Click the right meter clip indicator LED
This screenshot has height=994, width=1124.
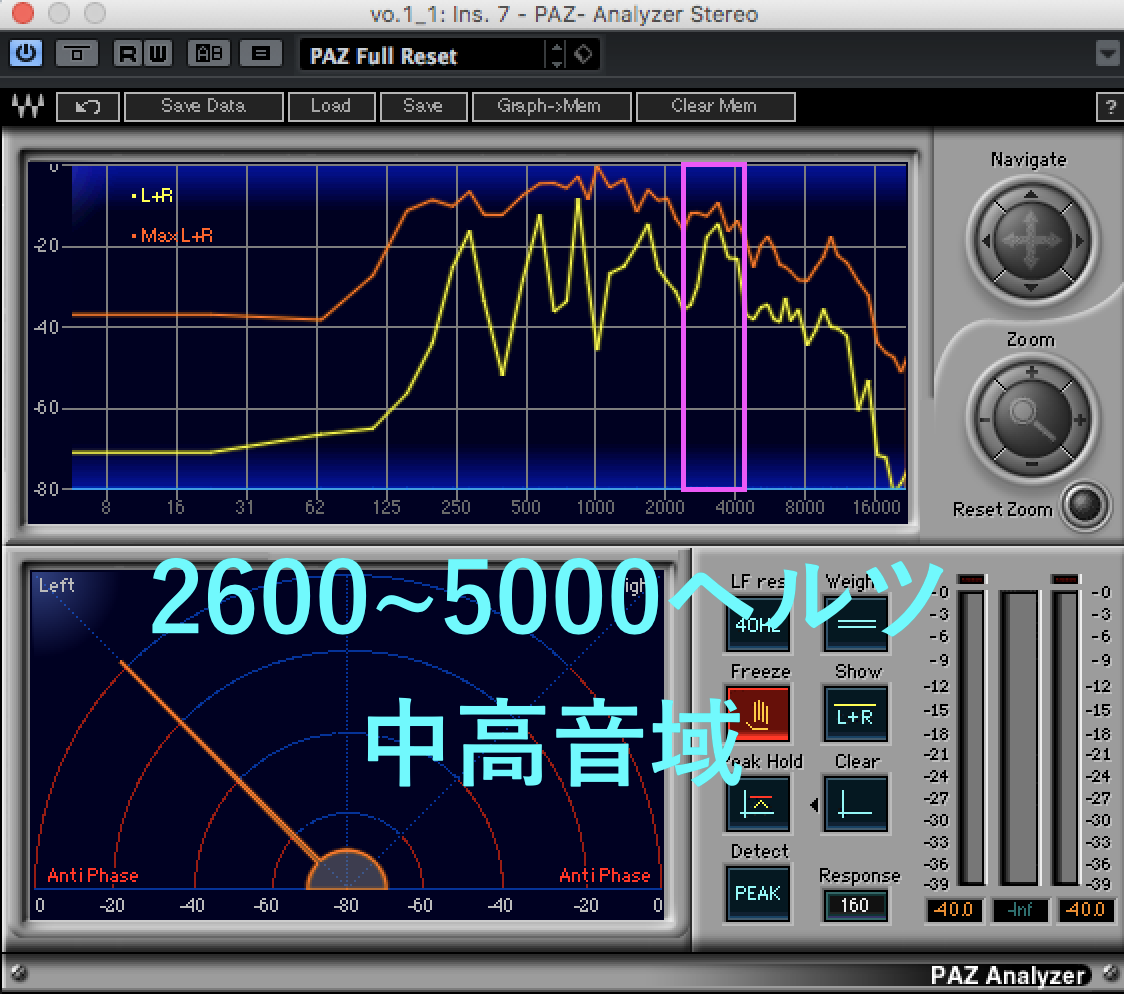coord(1065,579)
